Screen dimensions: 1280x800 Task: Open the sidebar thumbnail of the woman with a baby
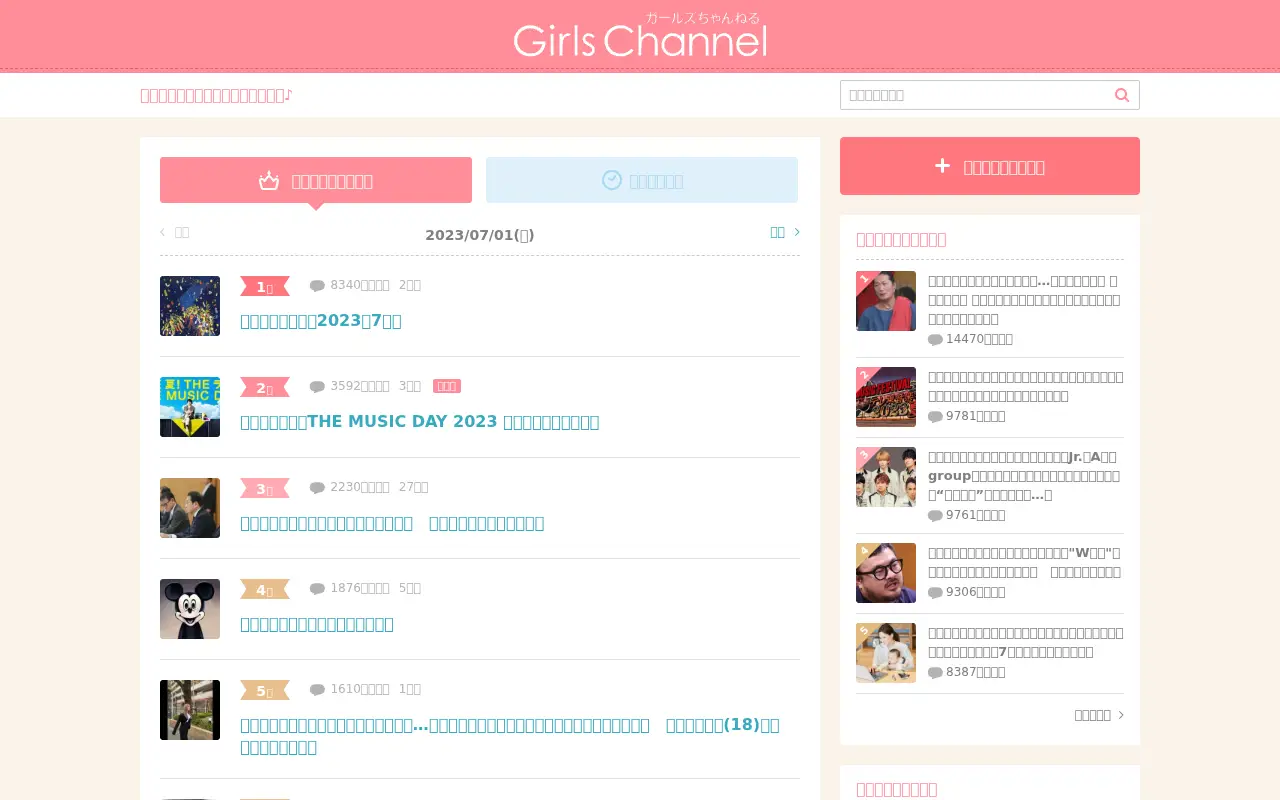coord(886,653)
